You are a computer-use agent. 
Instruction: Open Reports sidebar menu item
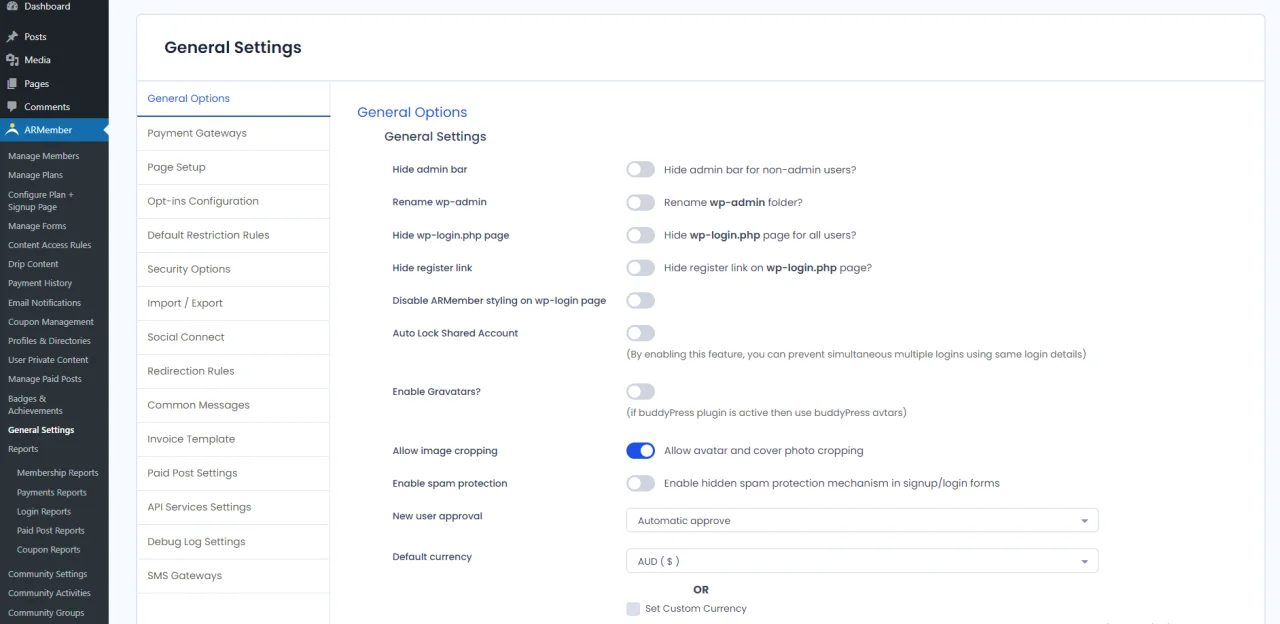[23, 449]
